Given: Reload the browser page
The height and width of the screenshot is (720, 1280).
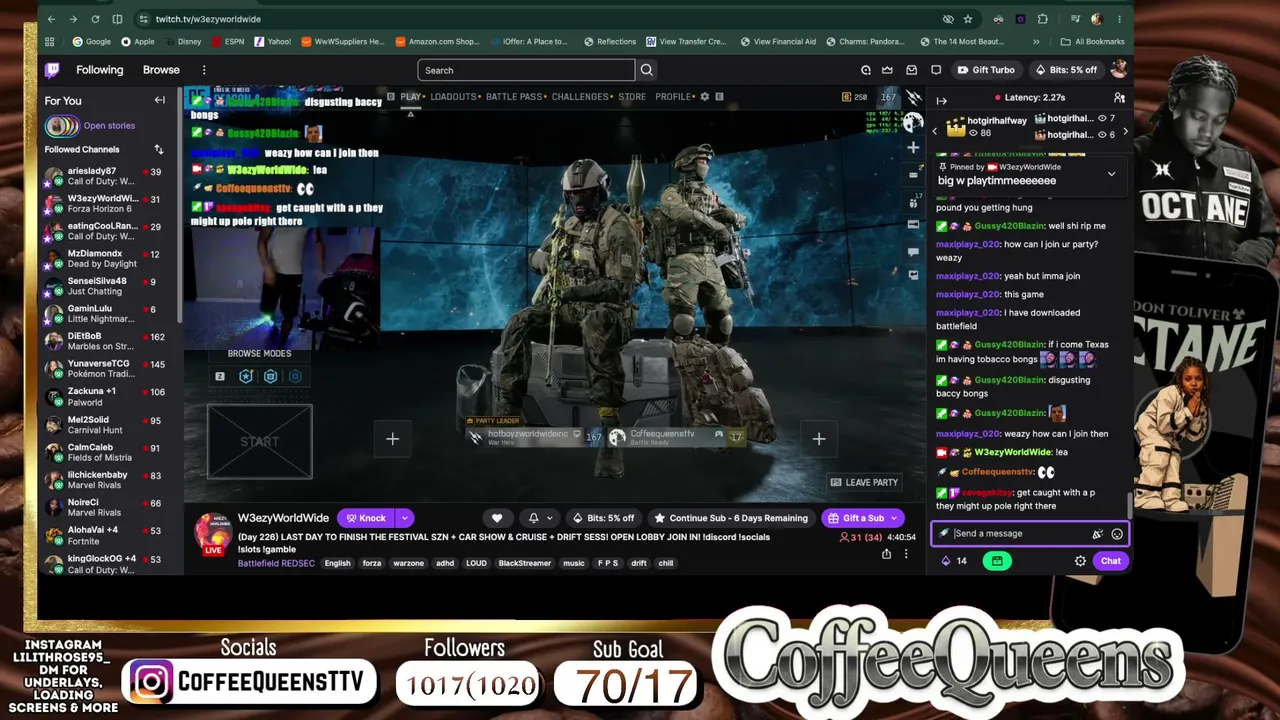Looking at the screenshot, I should pos(95,19).
